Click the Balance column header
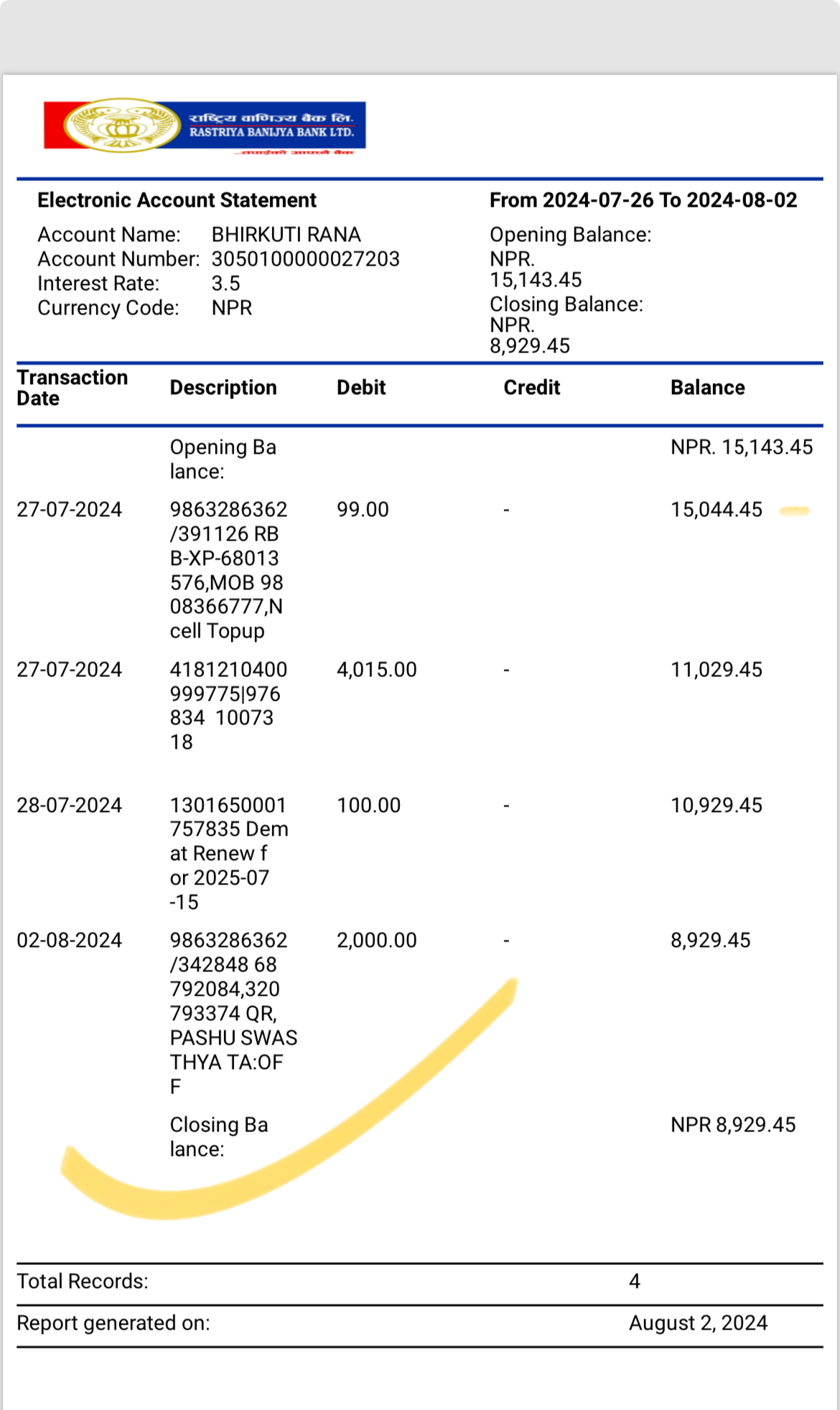Viewport: 840px width, 1410px height. [x=708, y=388]
